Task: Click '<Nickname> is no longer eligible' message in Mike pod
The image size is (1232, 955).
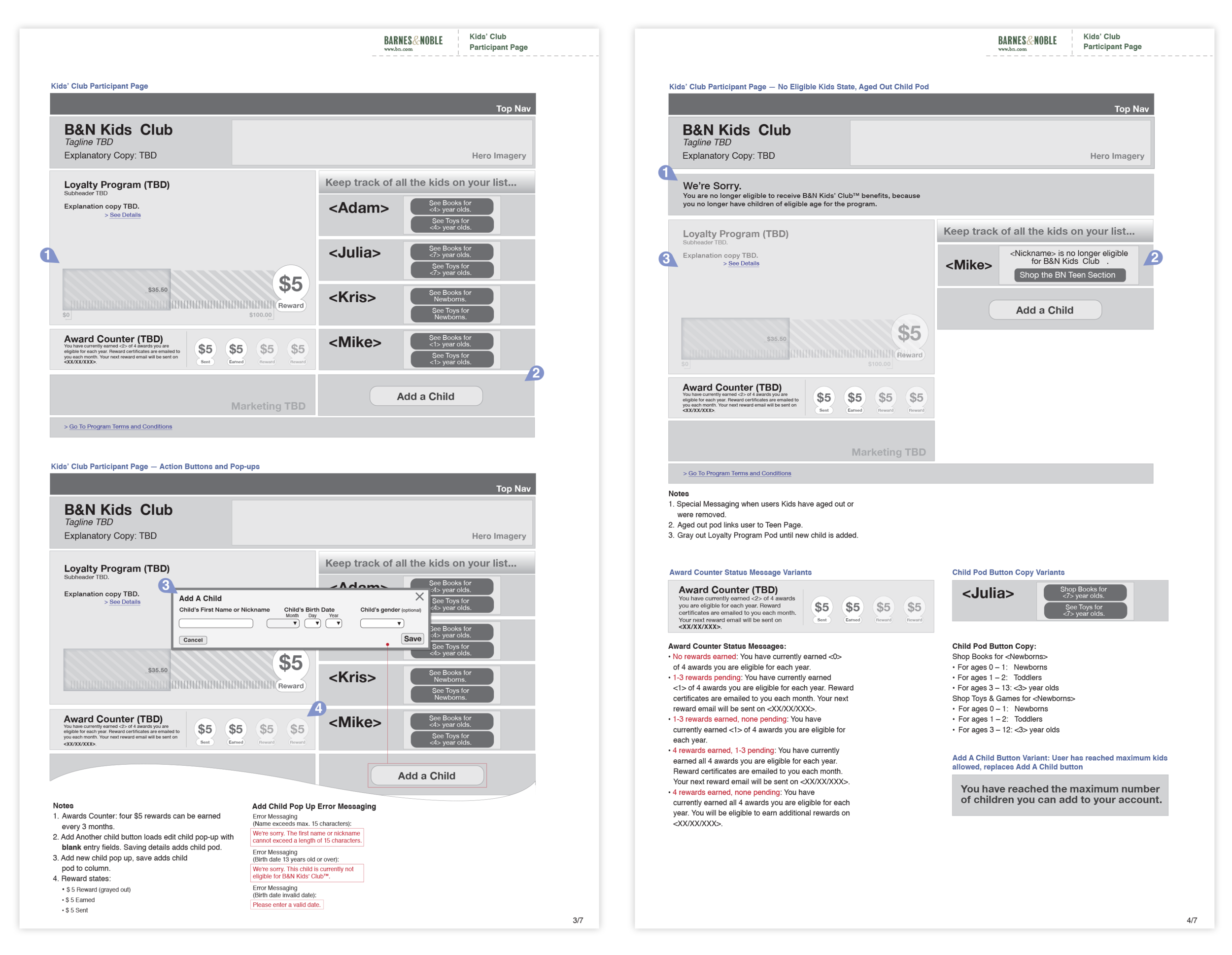Action: pos(1068,257)
